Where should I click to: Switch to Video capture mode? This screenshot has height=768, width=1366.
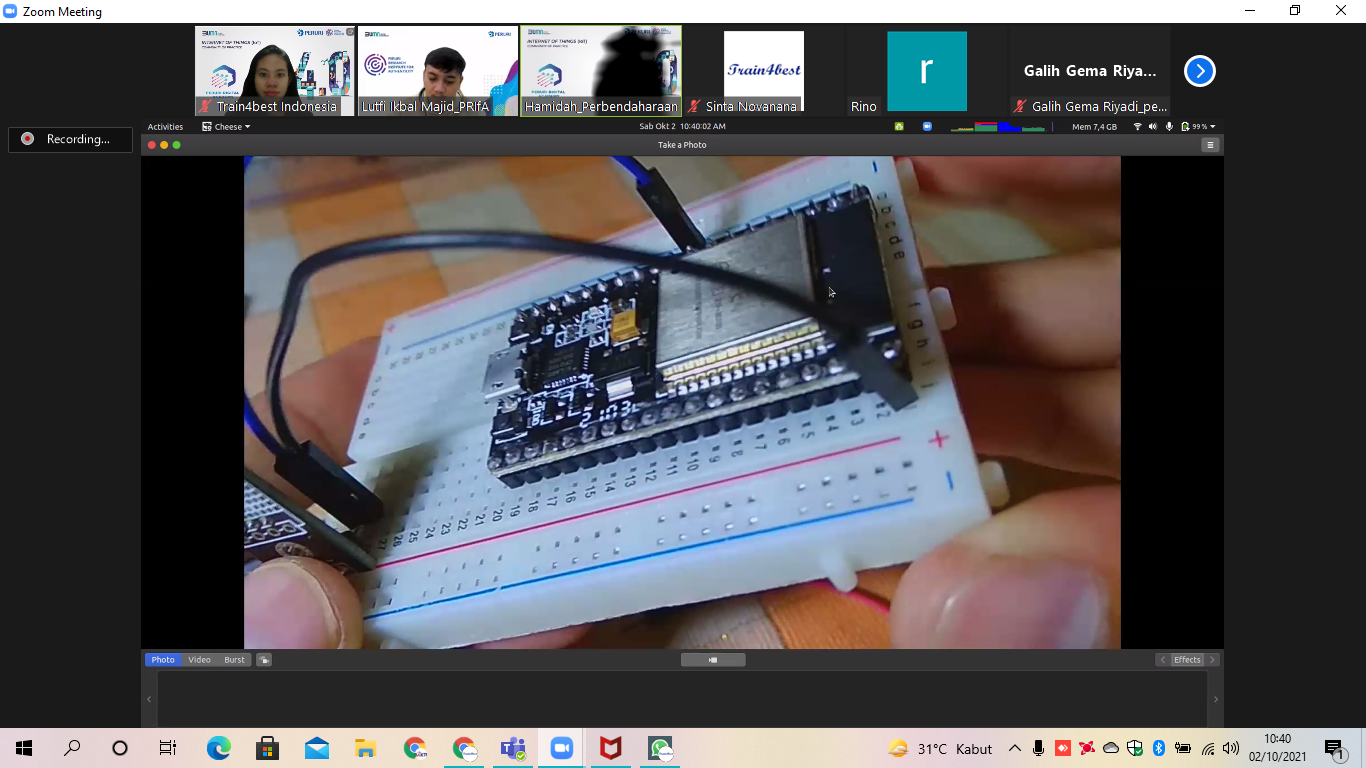[200, 660]
